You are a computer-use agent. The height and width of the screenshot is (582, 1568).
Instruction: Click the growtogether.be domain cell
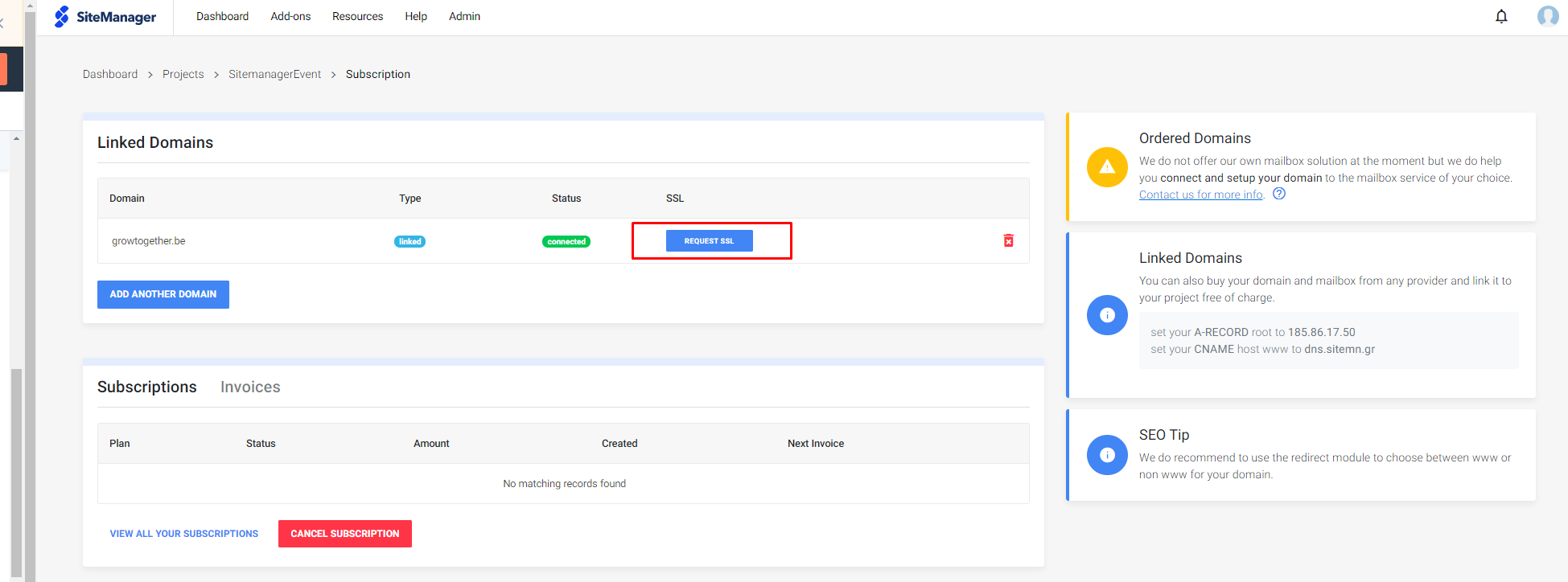click(x=149, y=240)
